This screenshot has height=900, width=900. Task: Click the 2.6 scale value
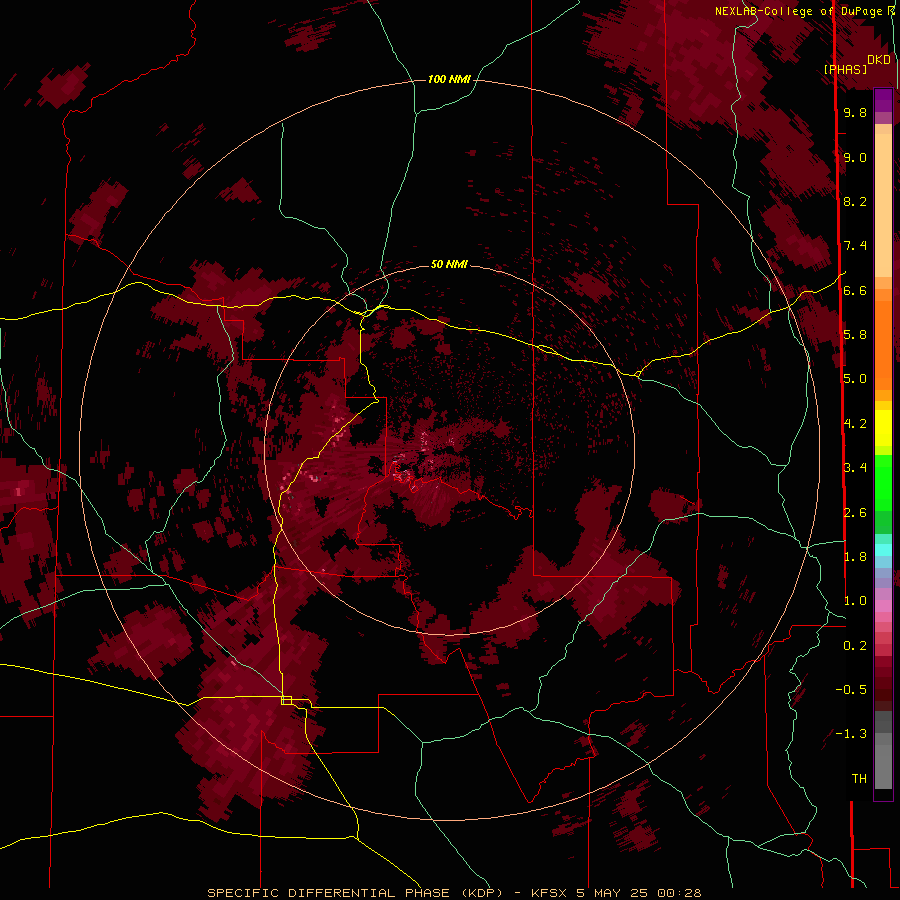(855, 513)
